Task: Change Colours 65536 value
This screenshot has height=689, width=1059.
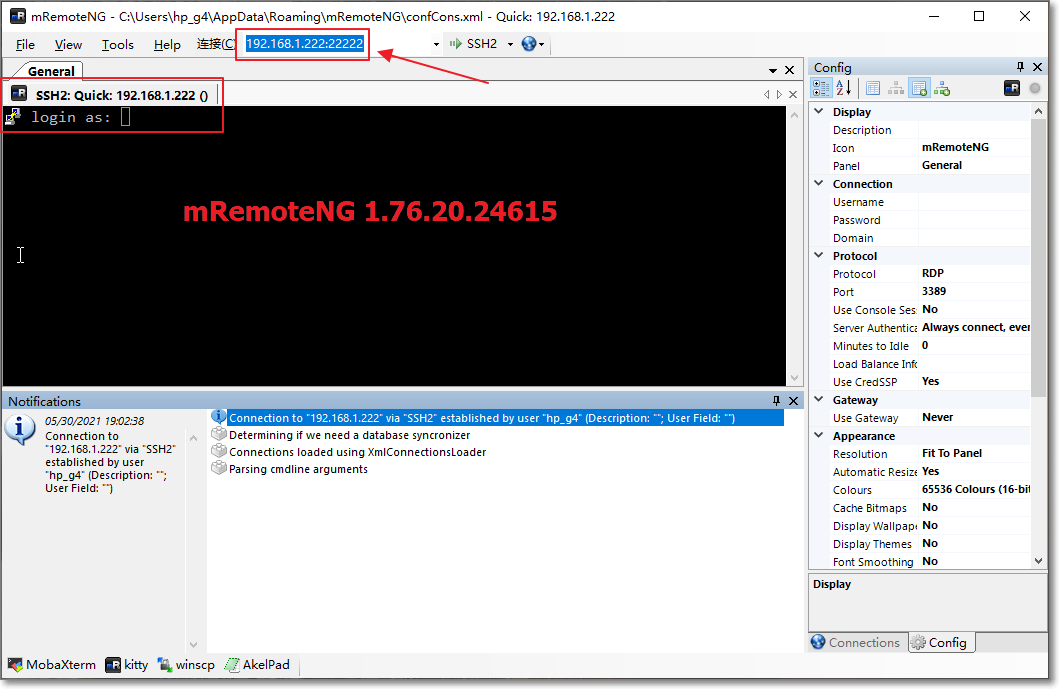Action: (975, 490)
